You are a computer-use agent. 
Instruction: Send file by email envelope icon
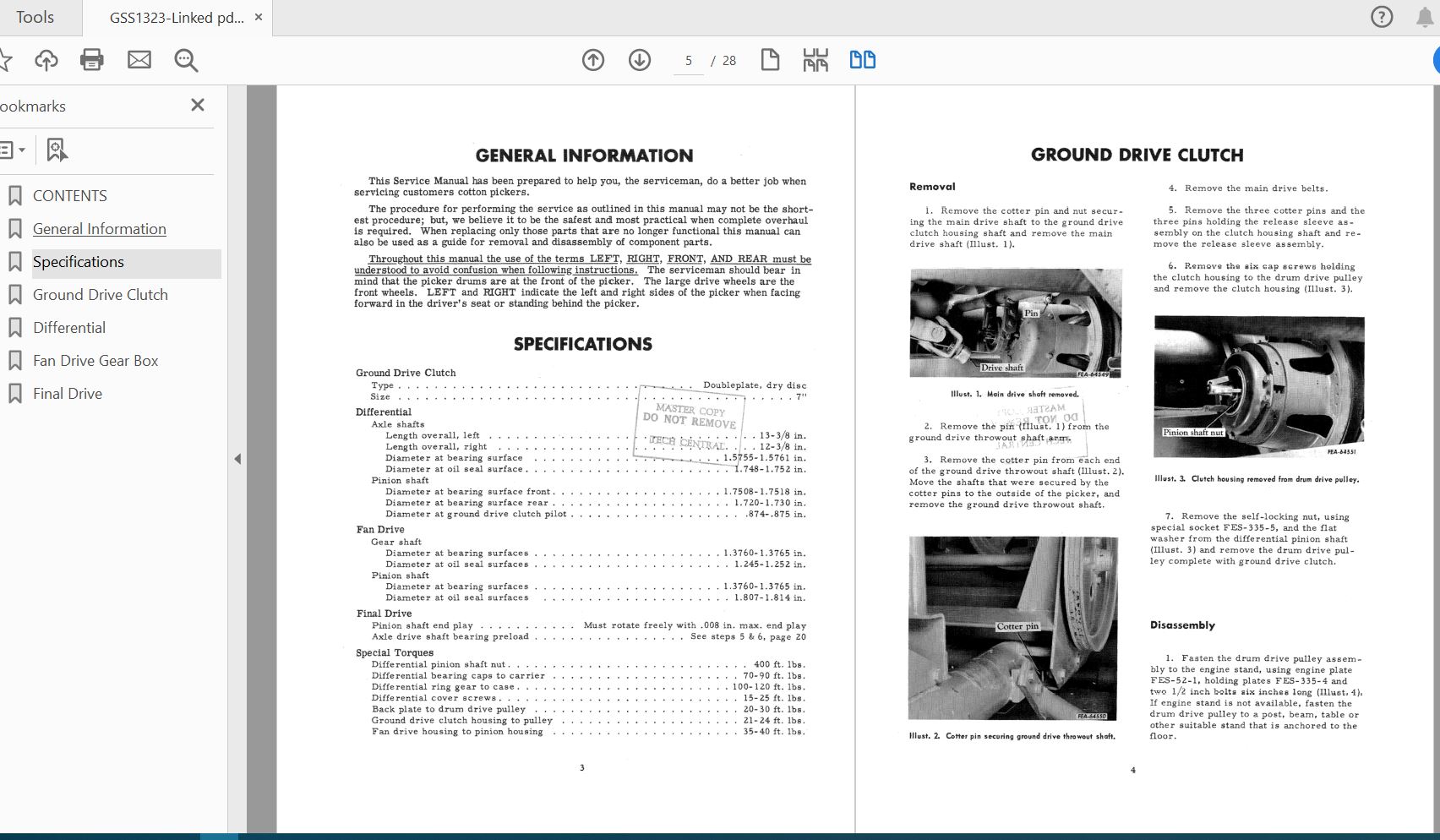139,60
